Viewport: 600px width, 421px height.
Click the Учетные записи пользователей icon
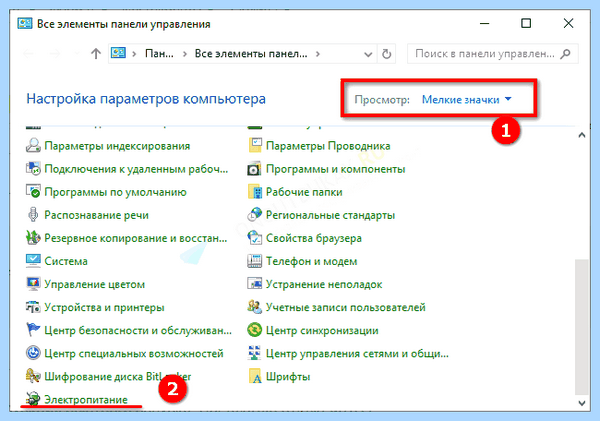(255, 307)
